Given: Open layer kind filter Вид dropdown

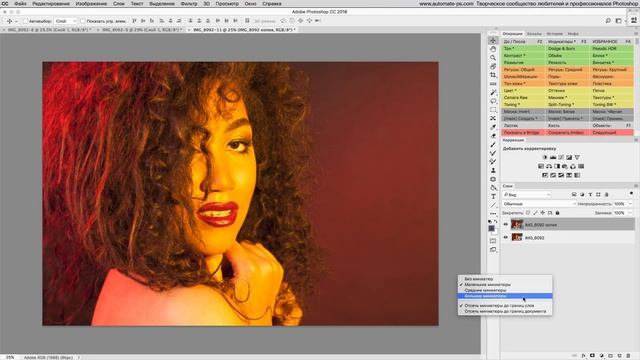Looking at the screenshot, I should point(527,195).
